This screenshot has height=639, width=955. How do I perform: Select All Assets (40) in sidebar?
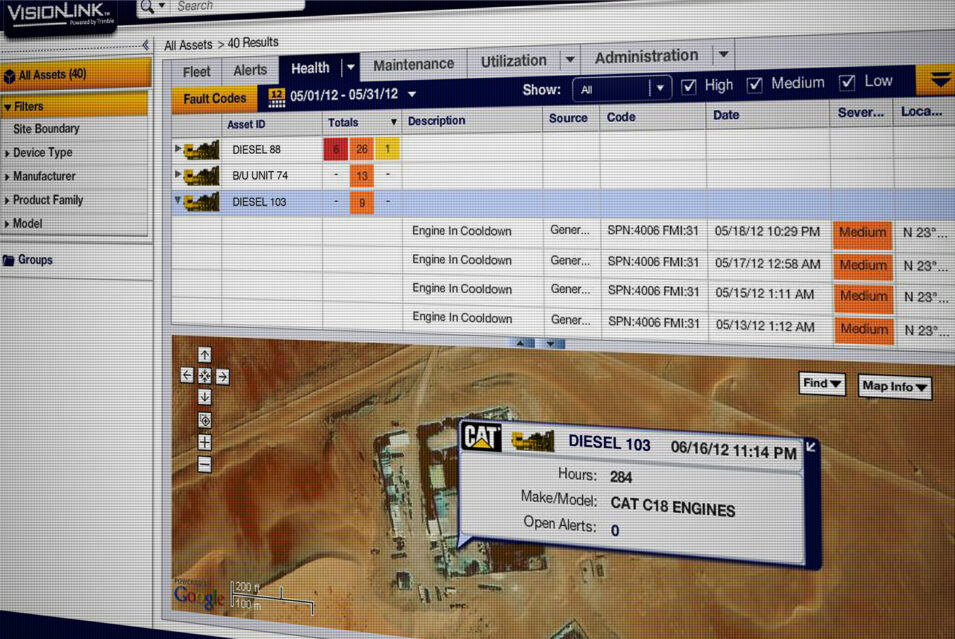coord(76,75)
